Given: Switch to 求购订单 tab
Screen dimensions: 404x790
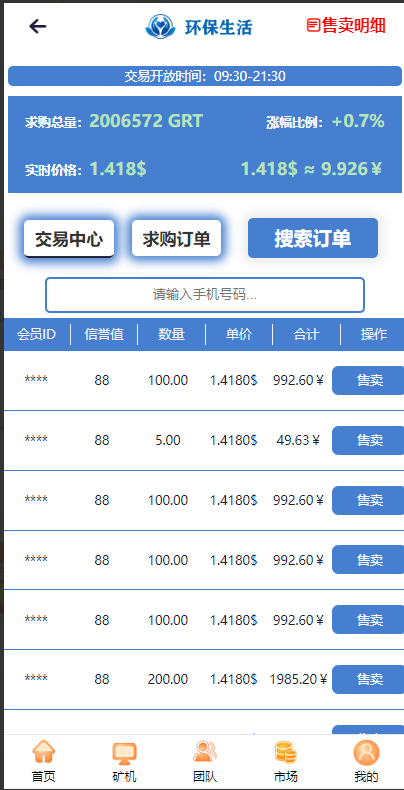Looking at the screenshot, I should click(176, 238).
